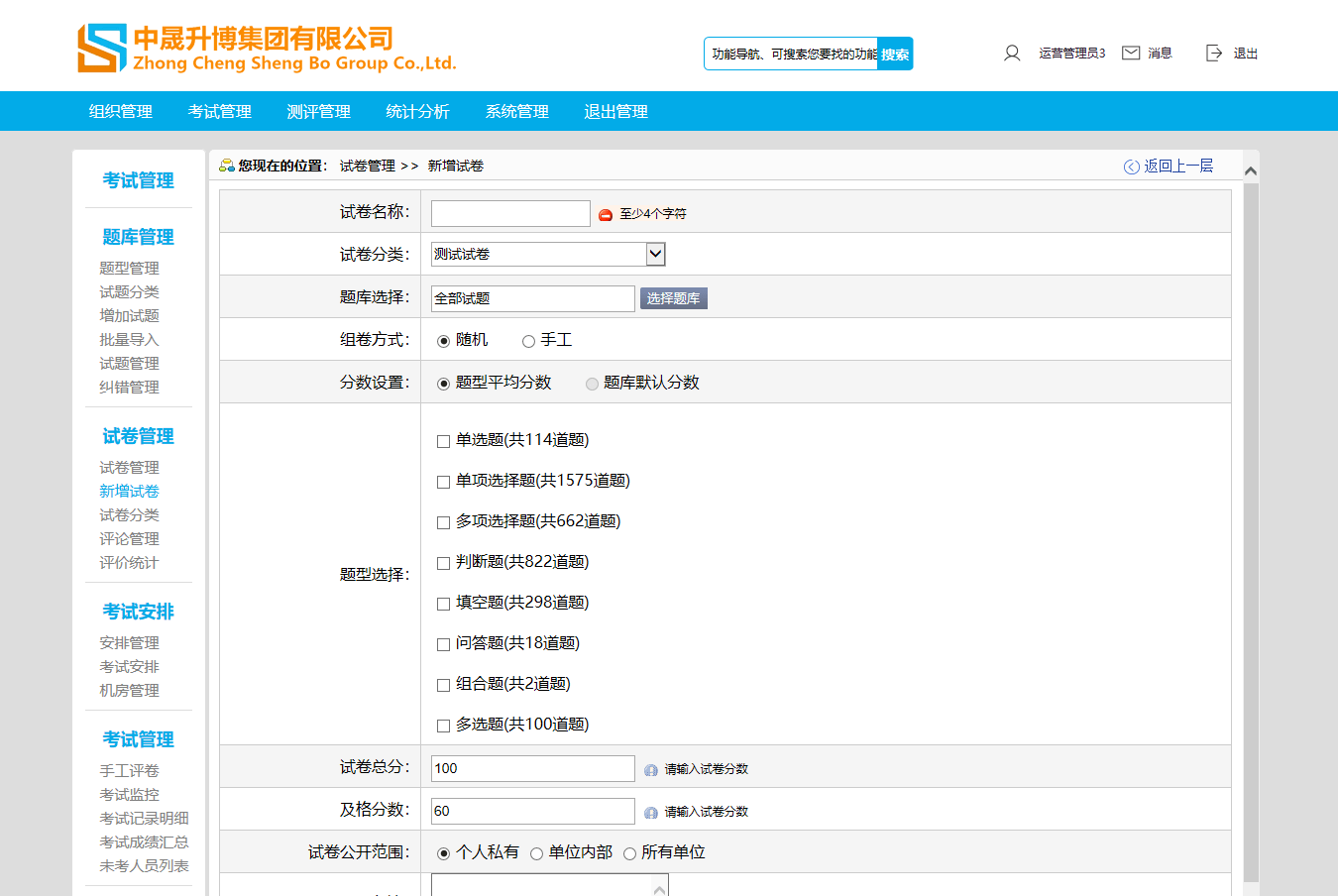Click the red error icon beside 试卷名称
1338x896 pixels.
tap(606, 214)
